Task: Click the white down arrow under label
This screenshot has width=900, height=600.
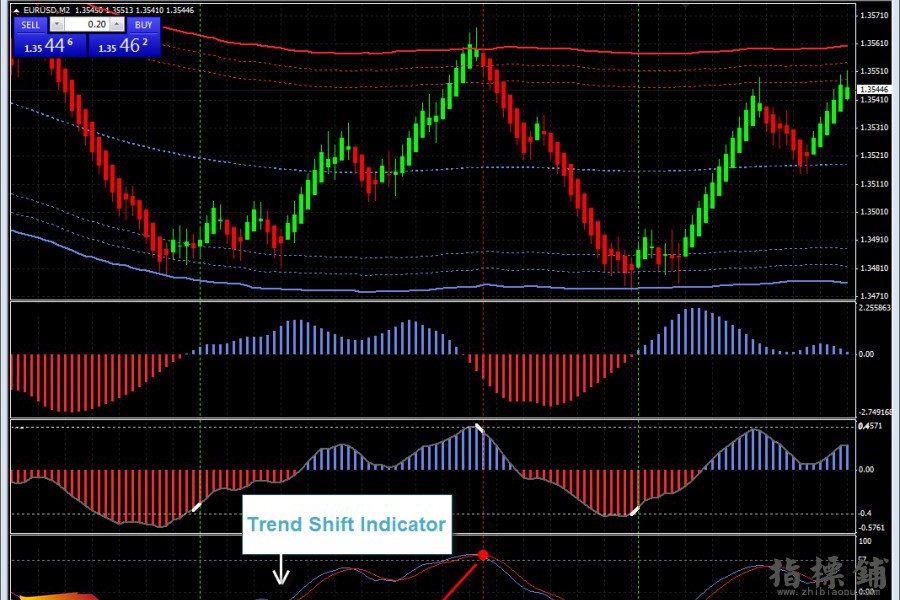Action: [x=281, y=570]
